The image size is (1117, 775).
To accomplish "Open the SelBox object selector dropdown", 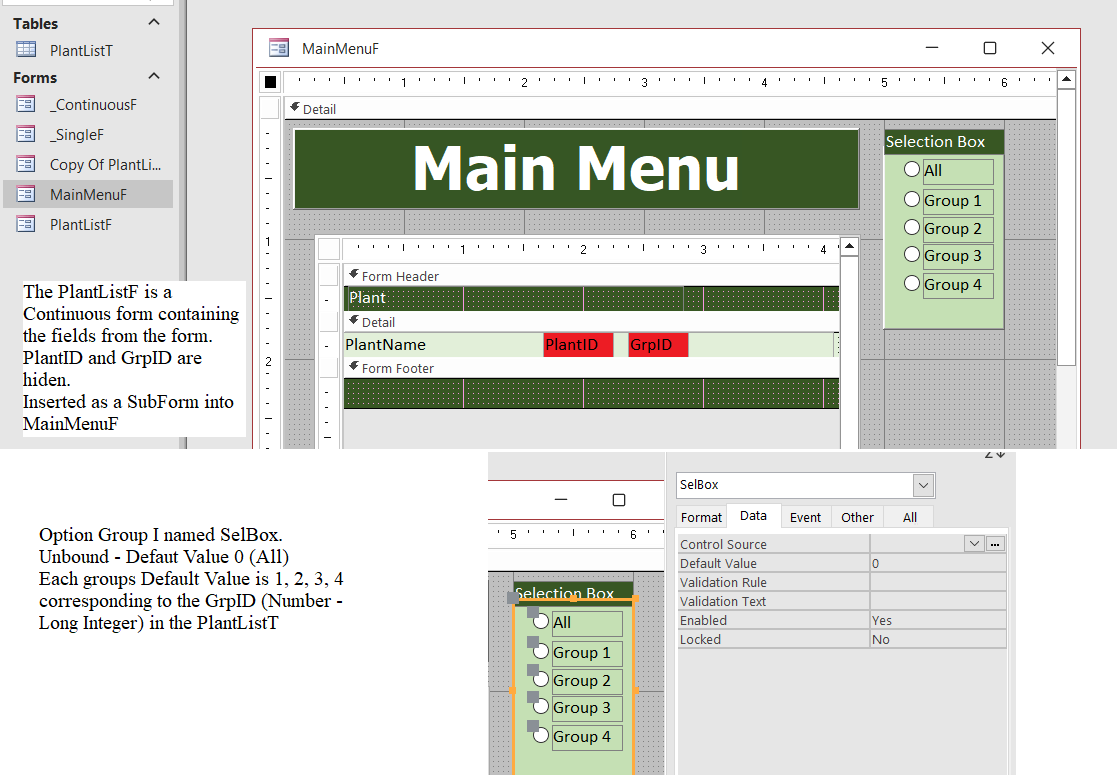I will coord(923,485).
